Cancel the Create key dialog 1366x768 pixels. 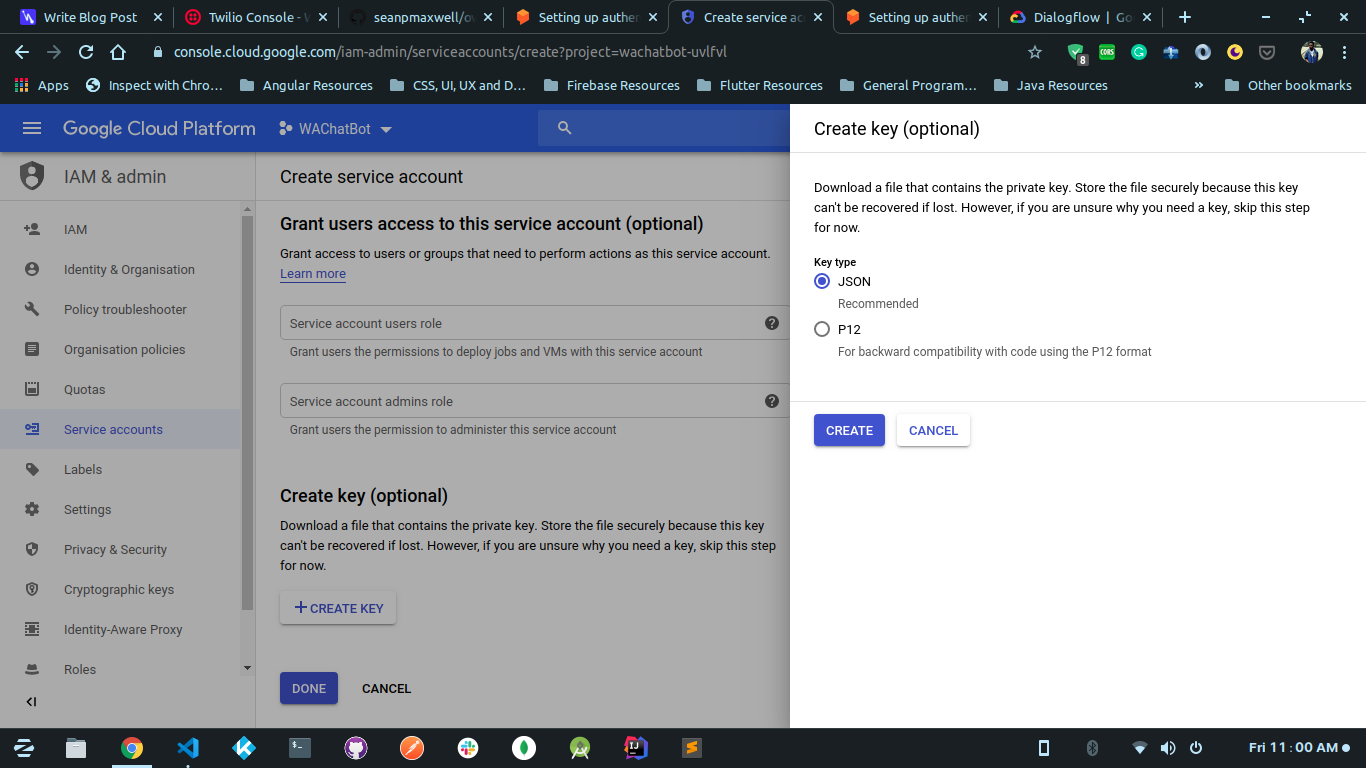pos(933,430)
